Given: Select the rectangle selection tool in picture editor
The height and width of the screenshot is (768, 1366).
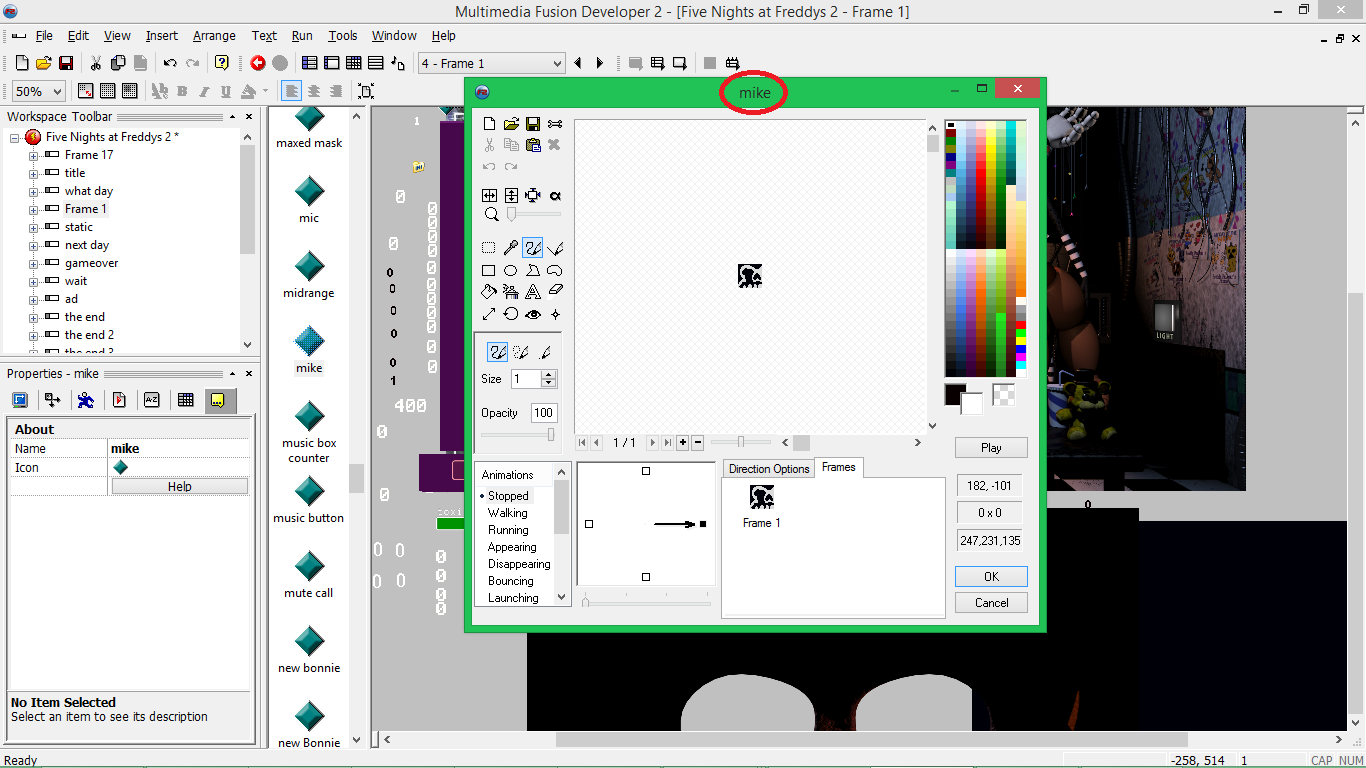Looking at the screenshot, I should pyautogui.click(x=489, y=247).
